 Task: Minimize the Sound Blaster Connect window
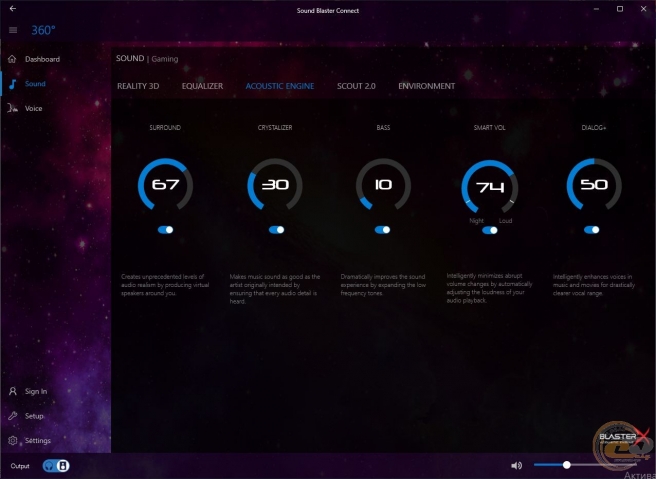pyautogui.click(x=597, y=9)
